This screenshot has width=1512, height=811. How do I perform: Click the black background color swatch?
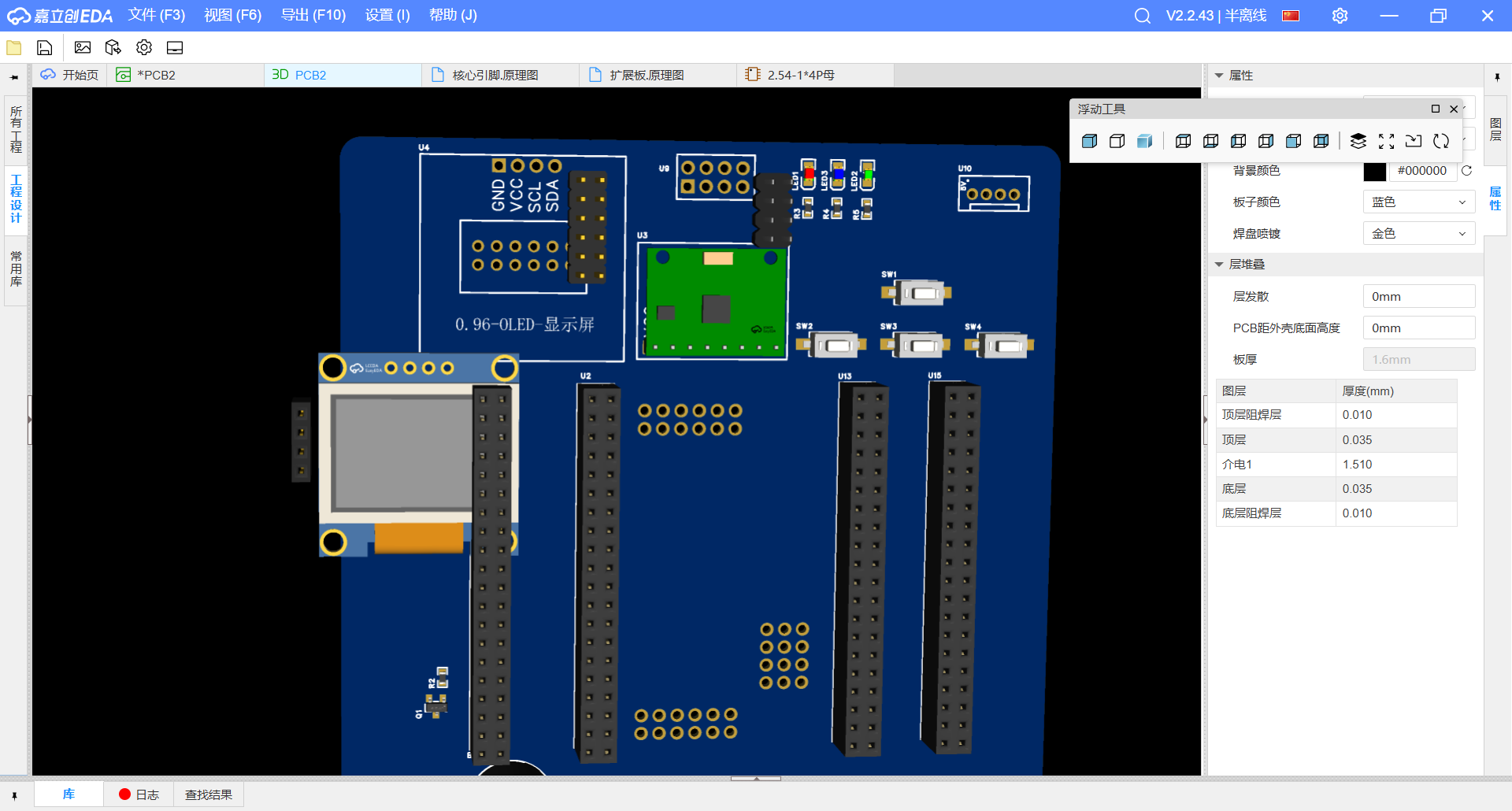(1374, 171)
